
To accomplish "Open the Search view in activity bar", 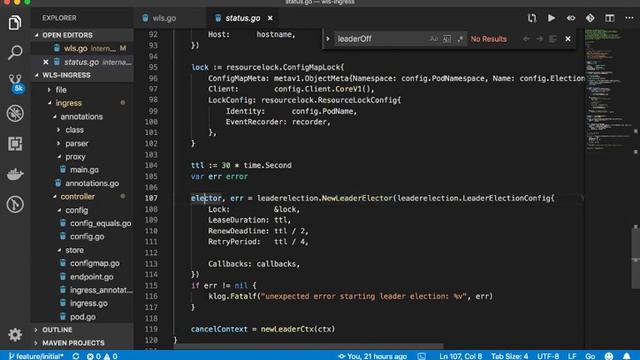I will point(15,52).
